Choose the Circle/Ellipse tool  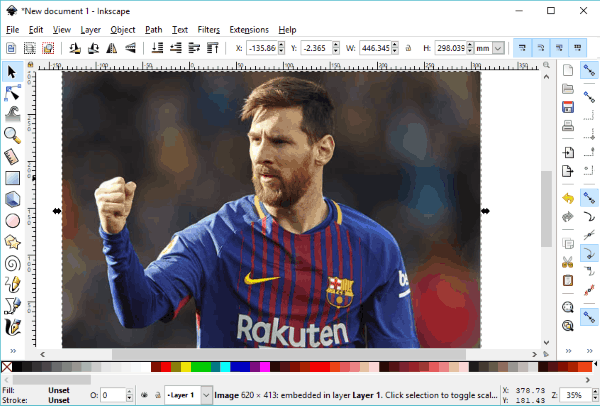tap(13, 220)
